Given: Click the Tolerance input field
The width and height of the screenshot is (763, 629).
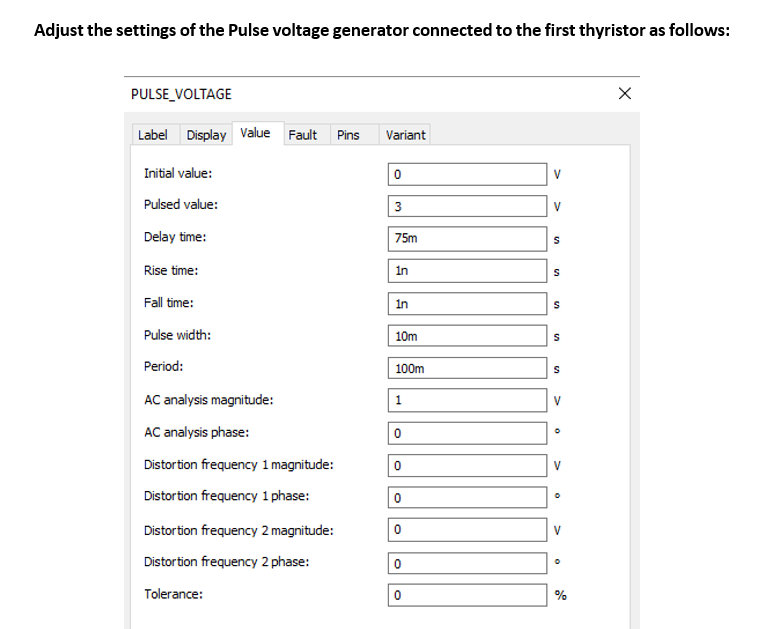Looking at the screenshot, I should coord(468,596).
